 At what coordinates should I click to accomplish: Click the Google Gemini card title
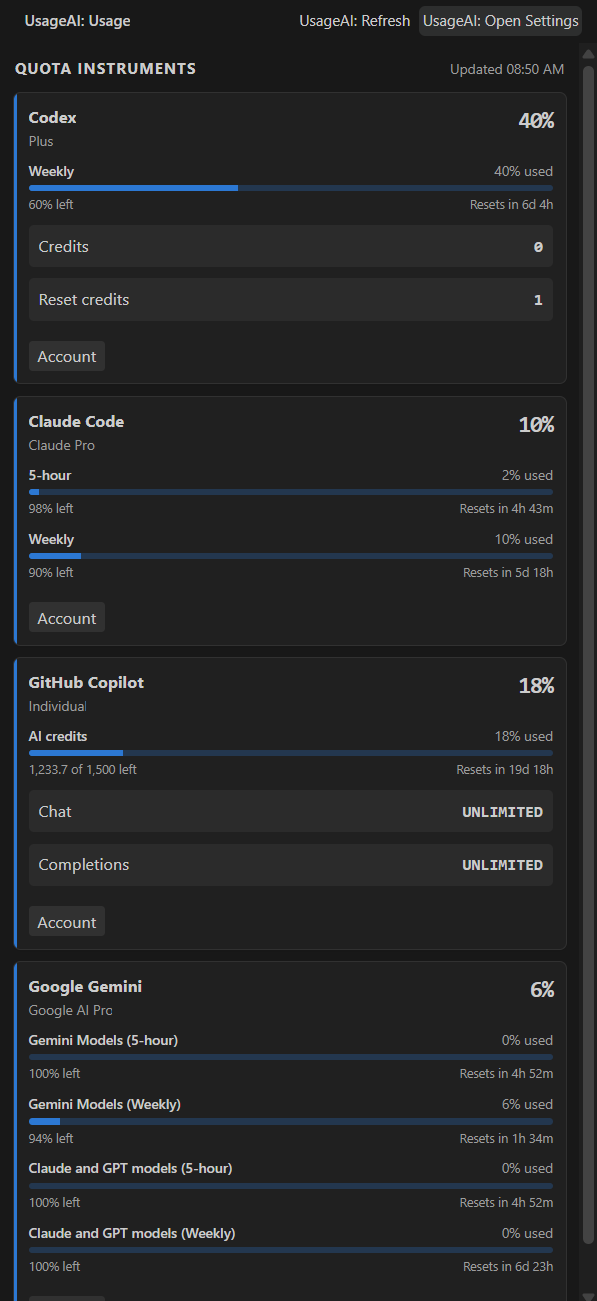[85, 987]
